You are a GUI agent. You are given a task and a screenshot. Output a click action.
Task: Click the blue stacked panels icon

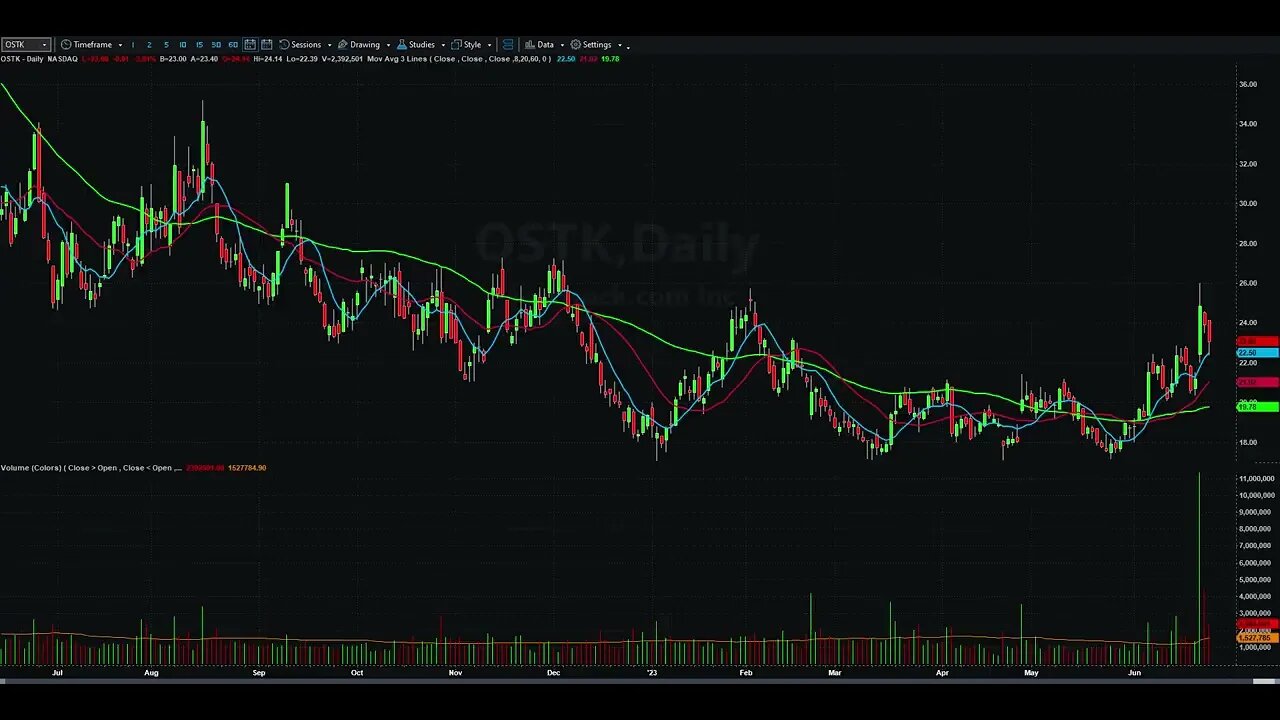point(508,45)
